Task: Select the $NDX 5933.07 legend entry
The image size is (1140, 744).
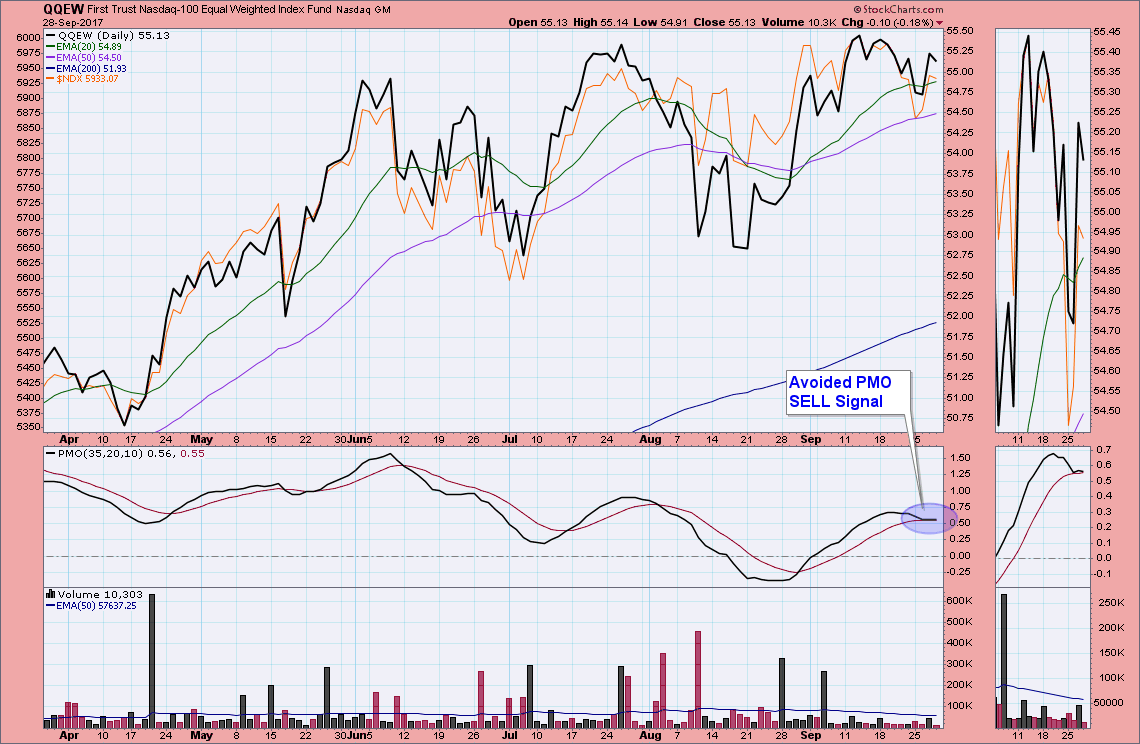Action: [x=82, y=79]
